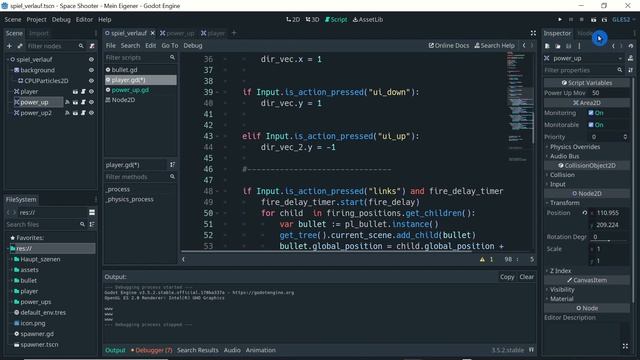Toggle FileSystem split view mode icon
This screenshot has width=640, height=360.
pyautogui.click(x=92, y=212)
